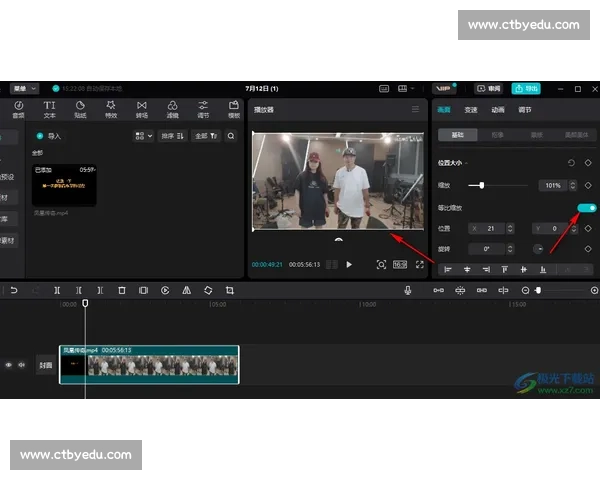Open the 菜单 menu dropdown
Screen dimensions: 600x480
[x=24, y=88]
